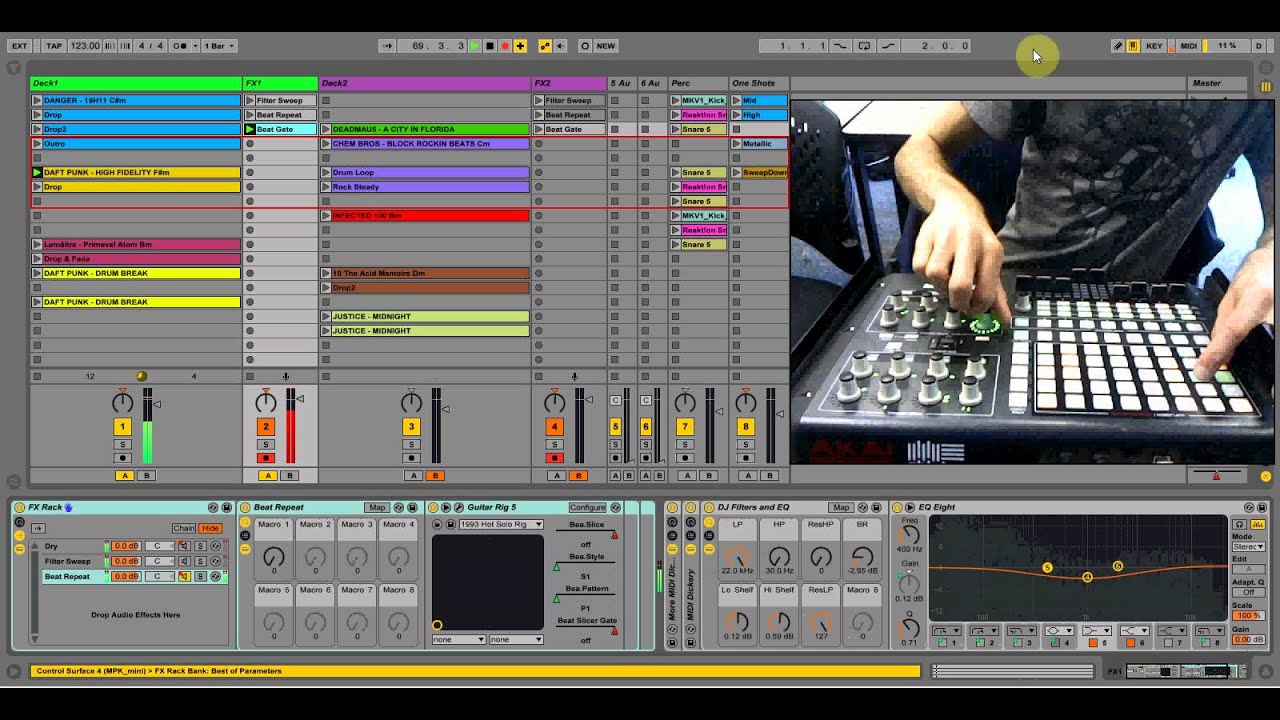Solo the Filter Sweep chain
1280x720 pixels.
pos(200,562)
